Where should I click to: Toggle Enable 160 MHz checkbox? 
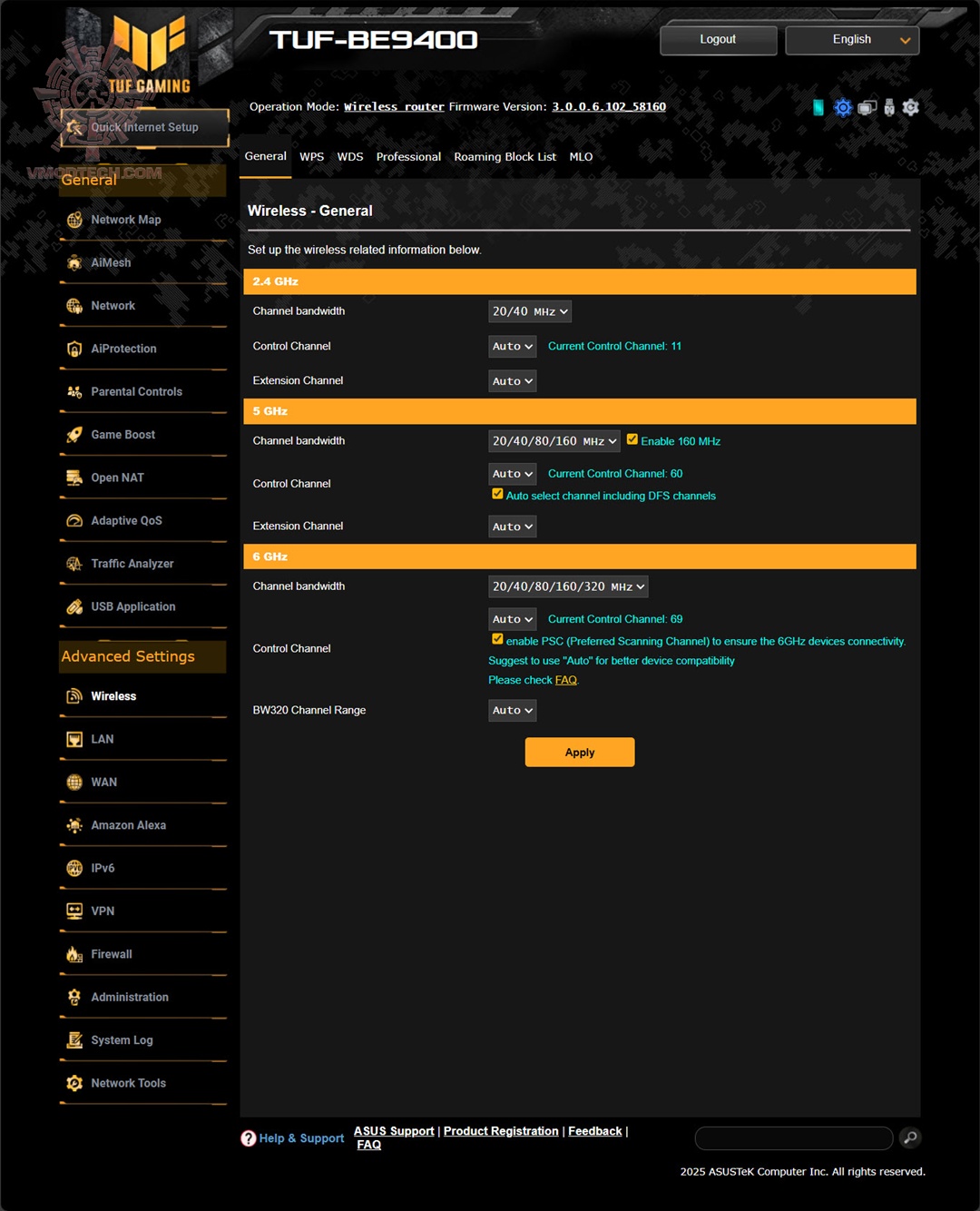pos(632,439)
